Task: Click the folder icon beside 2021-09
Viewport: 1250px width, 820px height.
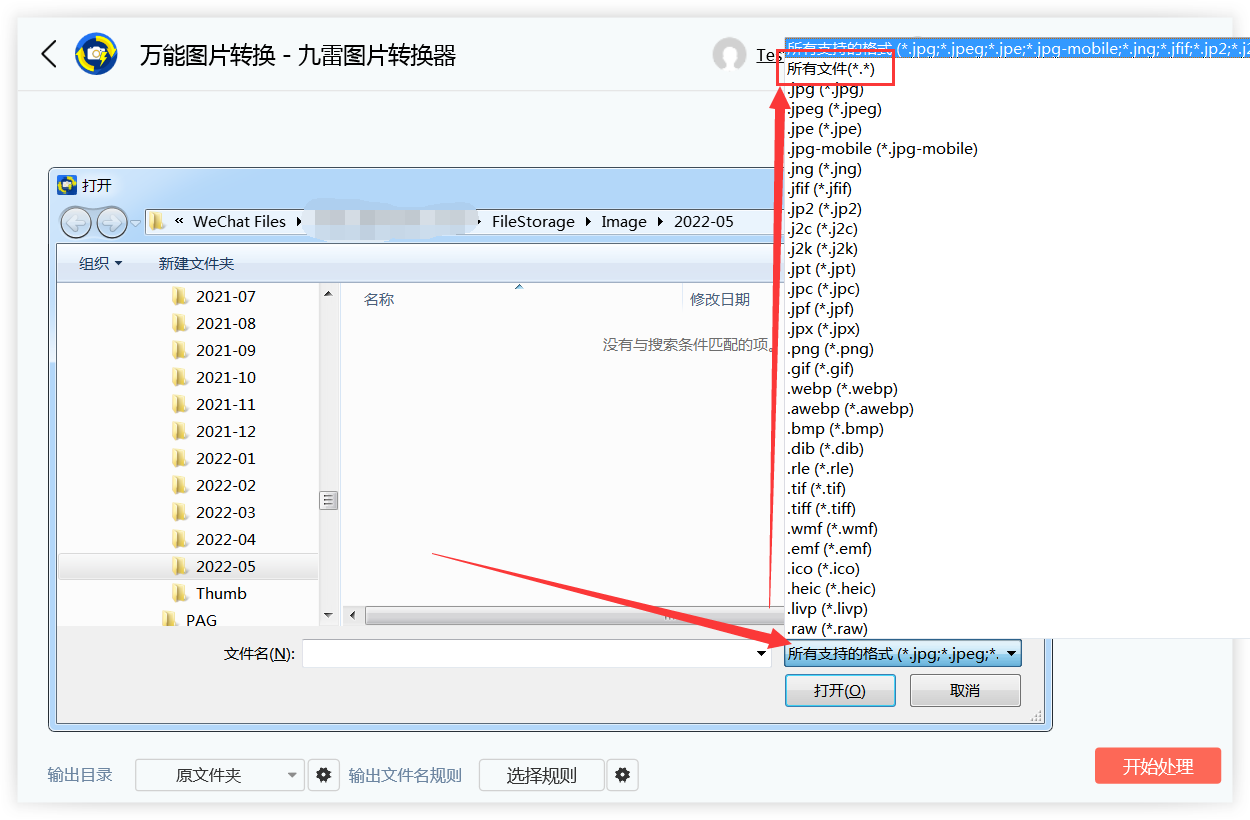Action: pos(180,350)
